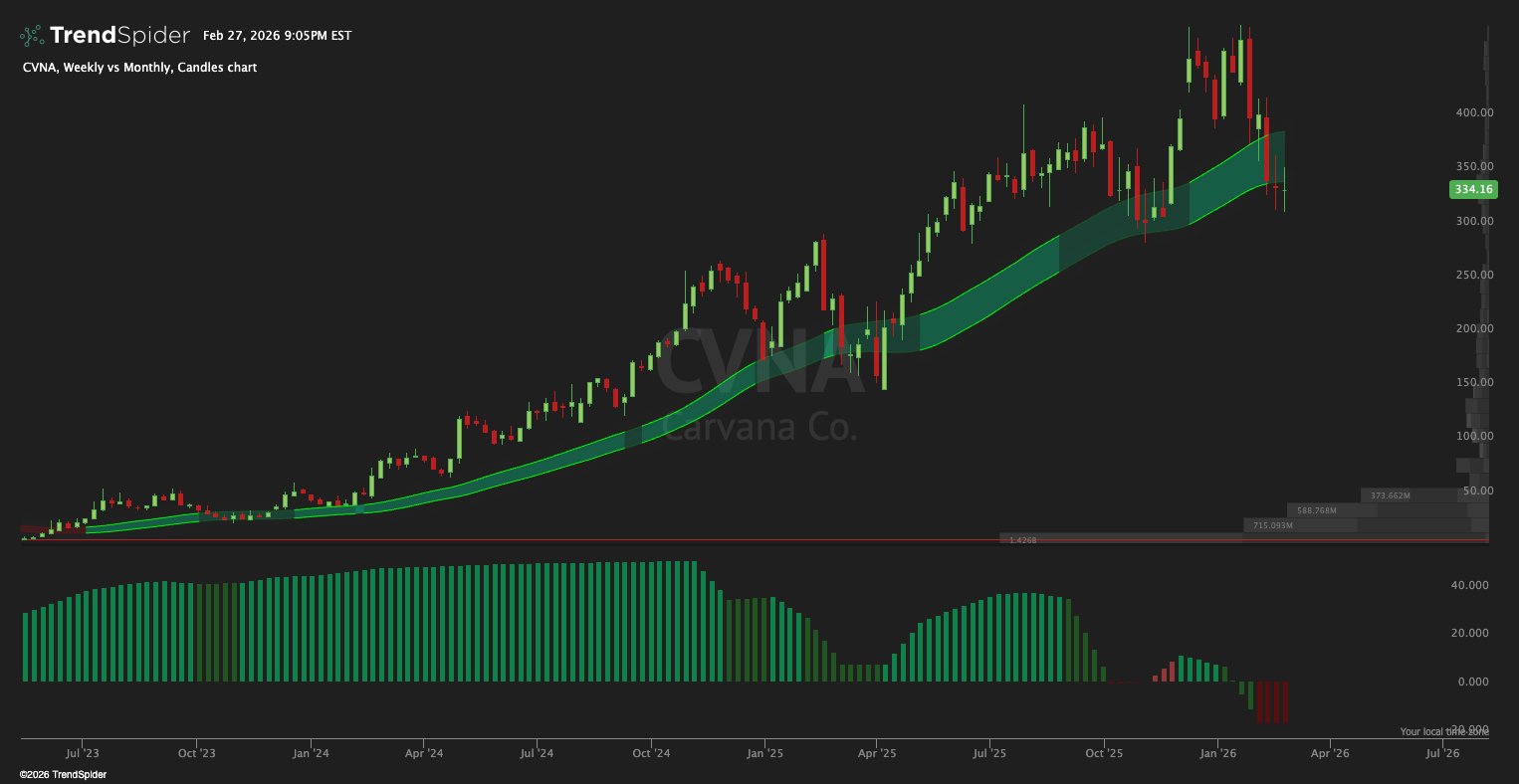Click the 40.000 indicator axis label
Image resolution: width=1519 pixels, height=784 pixels.
pyautogui.click(x=1470, y=585)
